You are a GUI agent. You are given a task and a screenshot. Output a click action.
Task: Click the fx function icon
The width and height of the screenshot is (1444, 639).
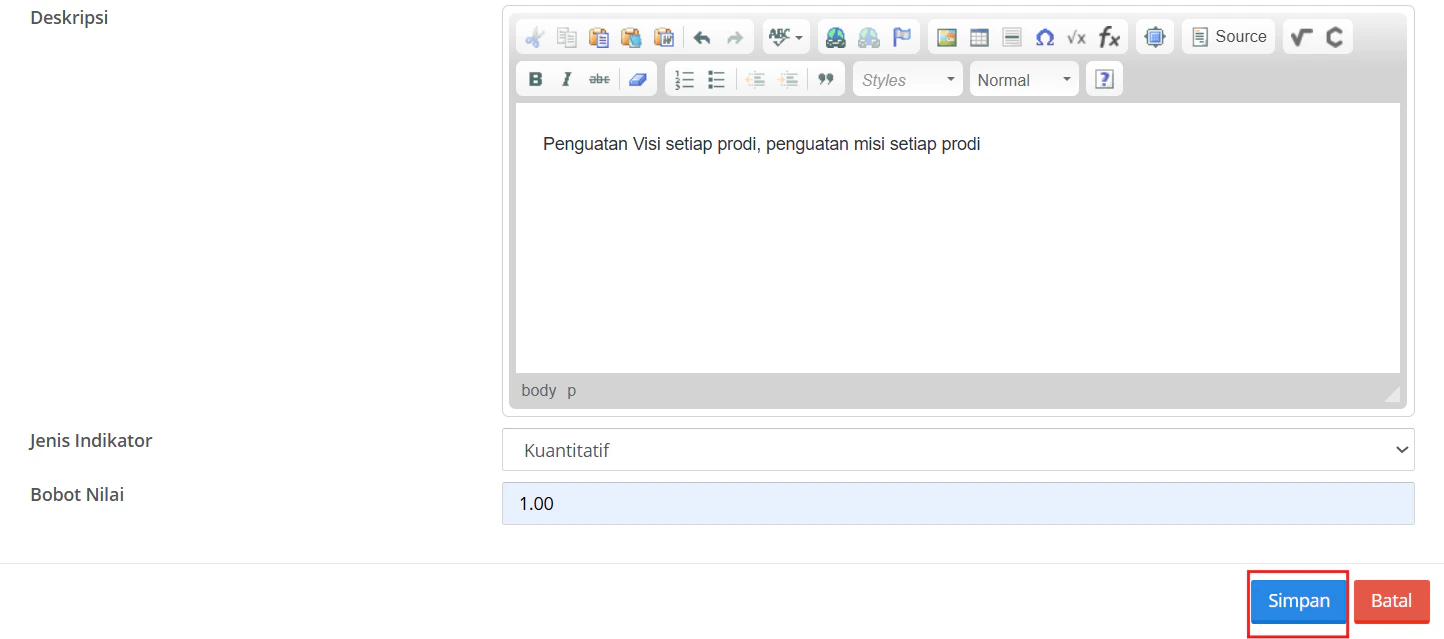coord(1110,36)
